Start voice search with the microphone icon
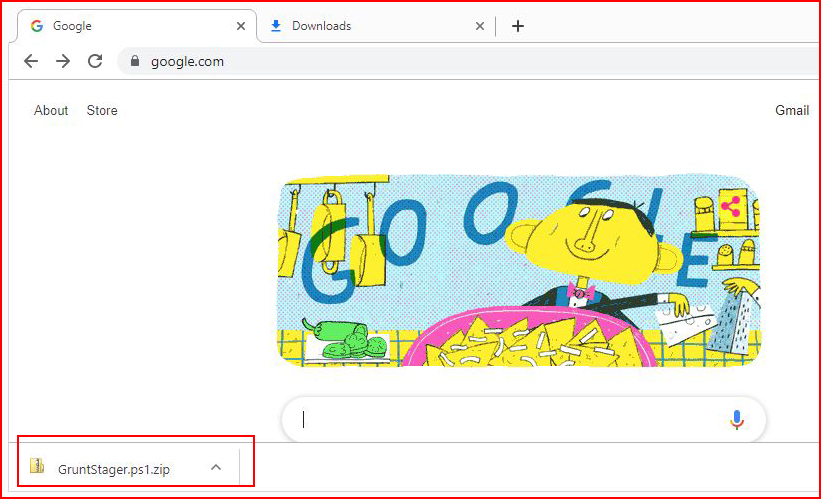This screenshot has width=821, height=499. pyautogui.click(x=736, y=419)
